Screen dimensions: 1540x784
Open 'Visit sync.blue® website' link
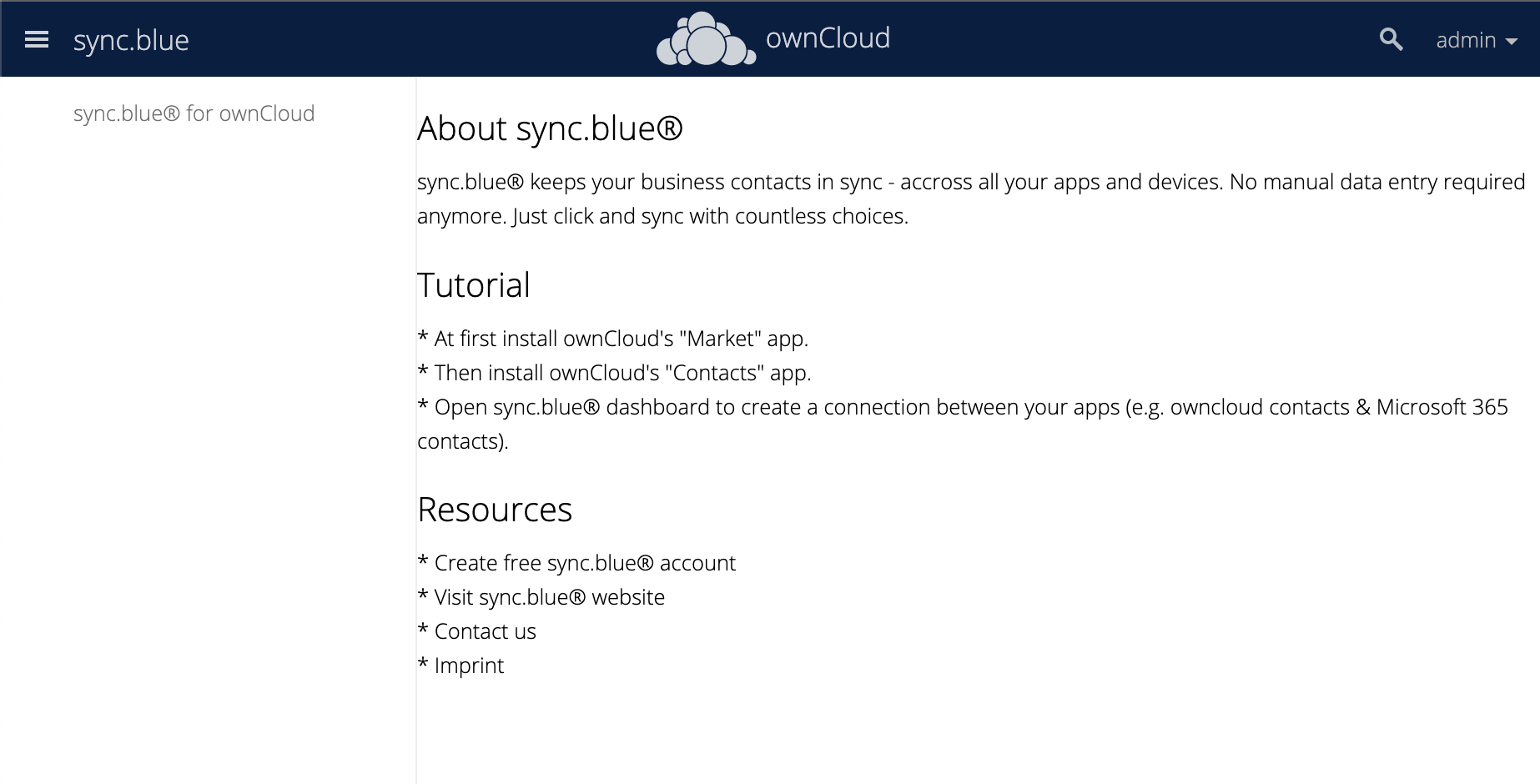550,597
